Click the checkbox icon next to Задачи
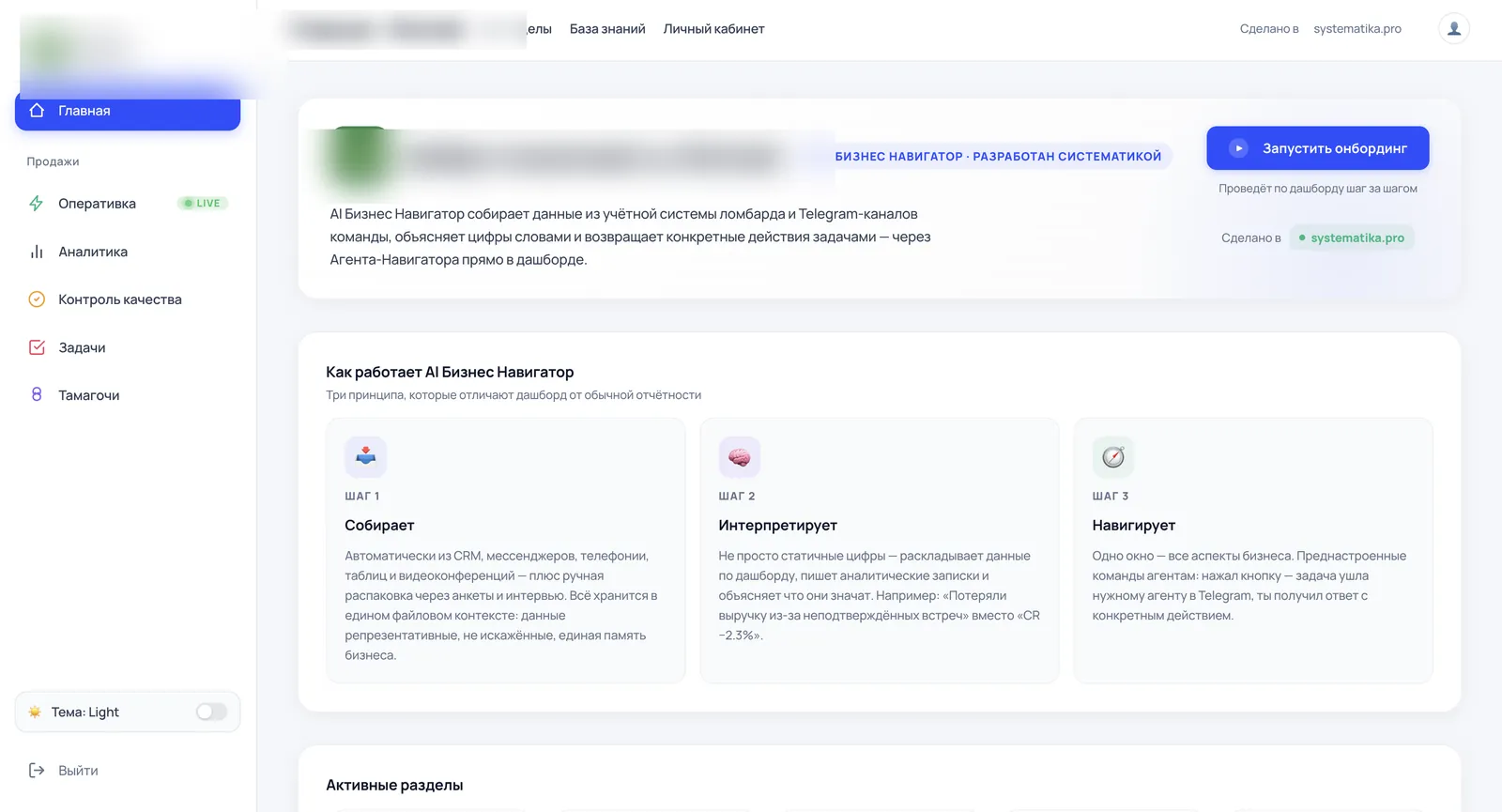1502x812 pixels. point(37,347)
